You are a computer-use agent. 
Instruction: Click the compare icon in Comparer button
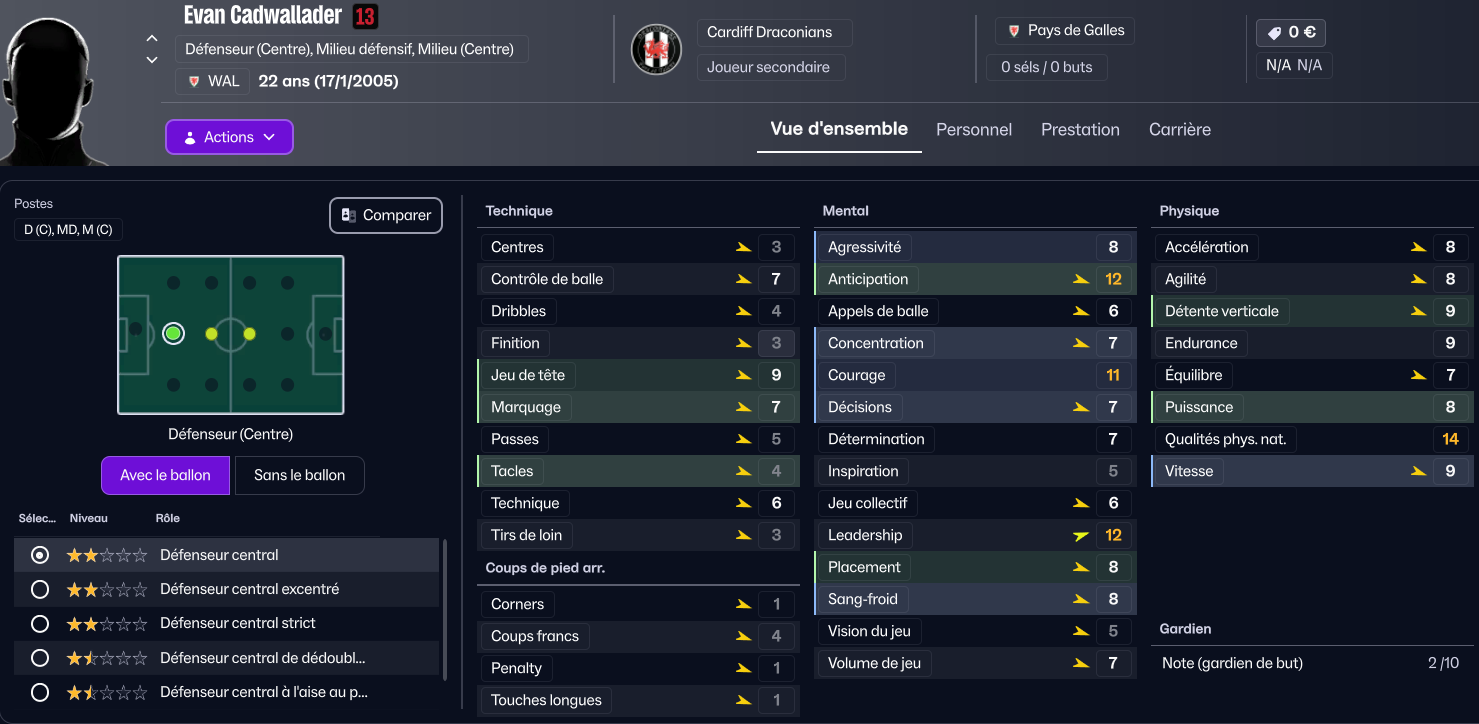point(349,215)
